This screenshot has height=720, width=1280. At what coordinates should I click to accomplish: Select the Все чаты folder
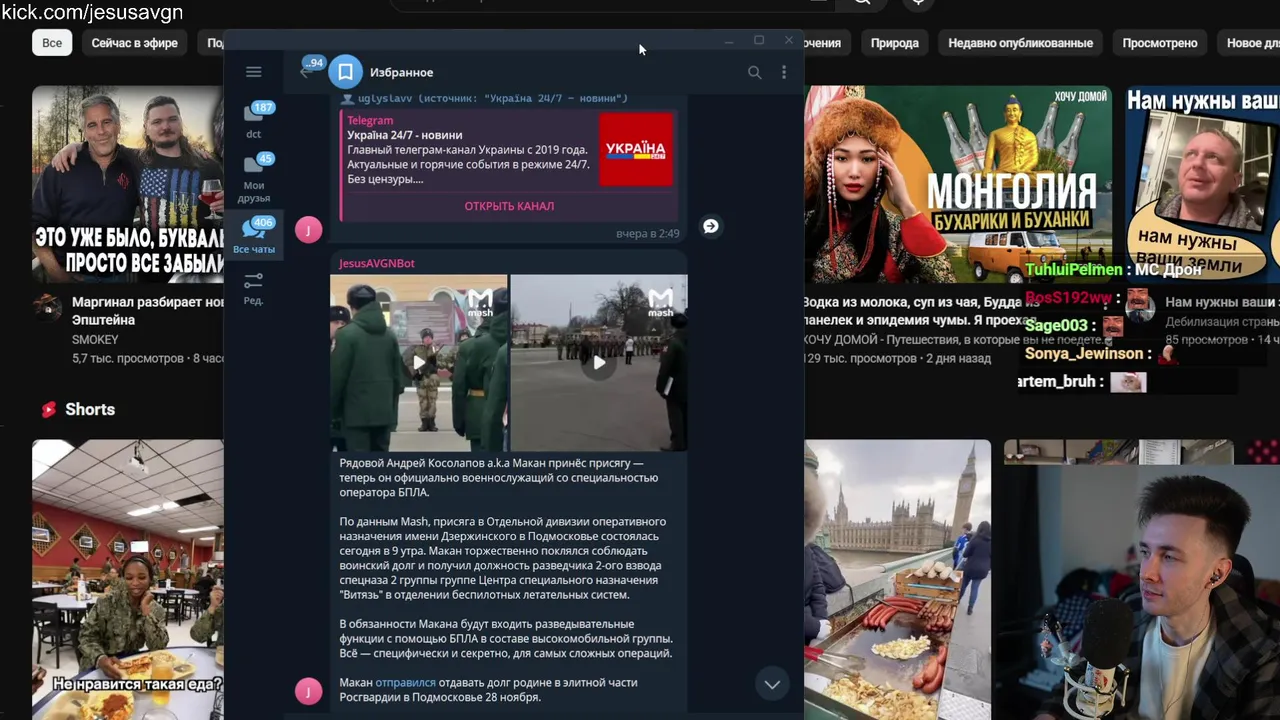coord(254,236)
